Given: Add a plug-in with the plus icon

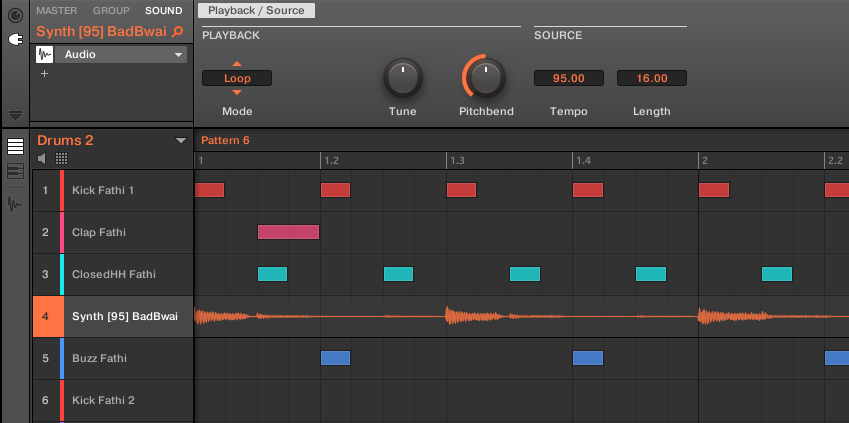Looking at the screenshot, I should pyautogui.click(x=44, y=74).
